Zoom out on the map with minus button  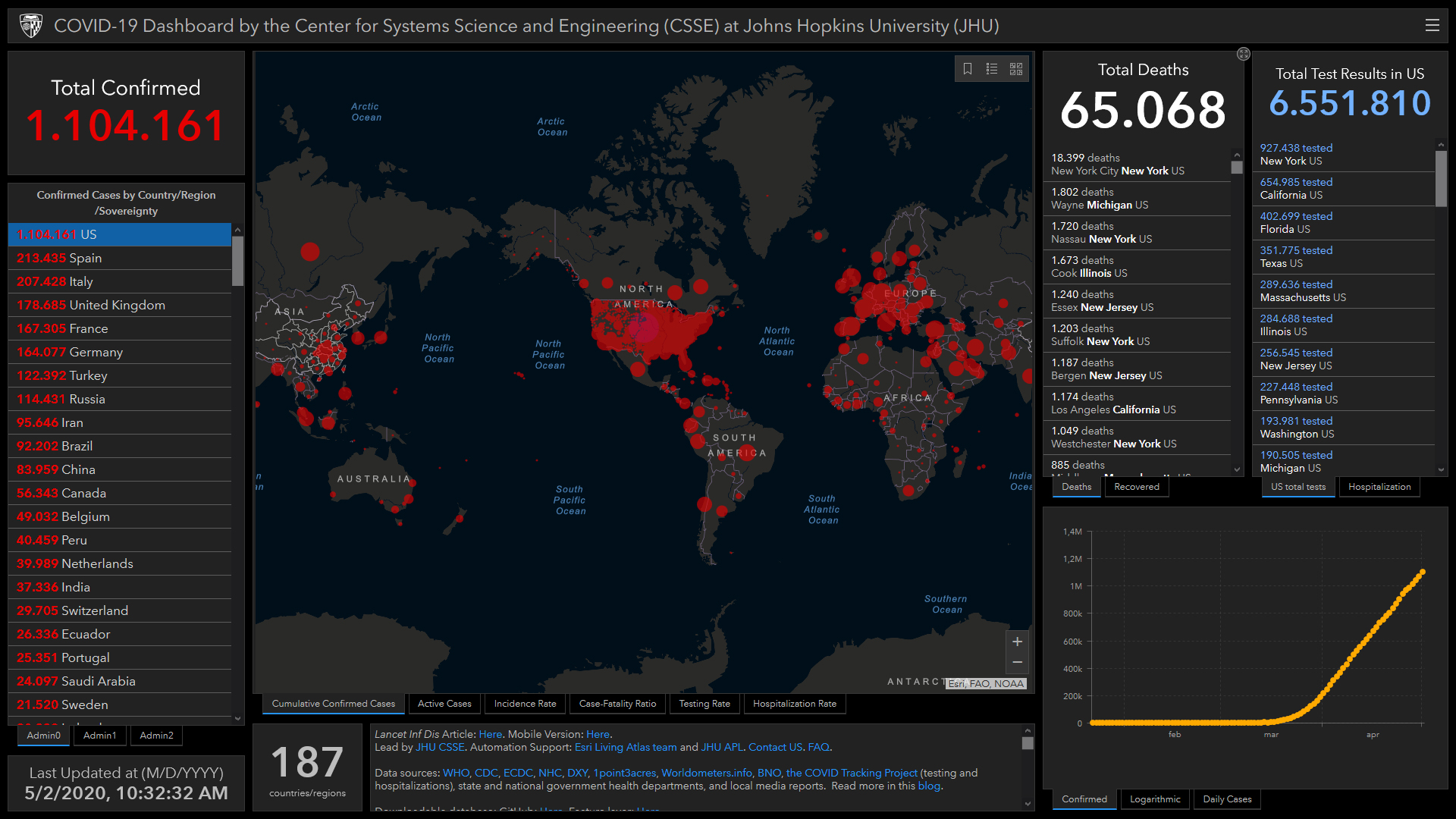(x=1018, y=663)
